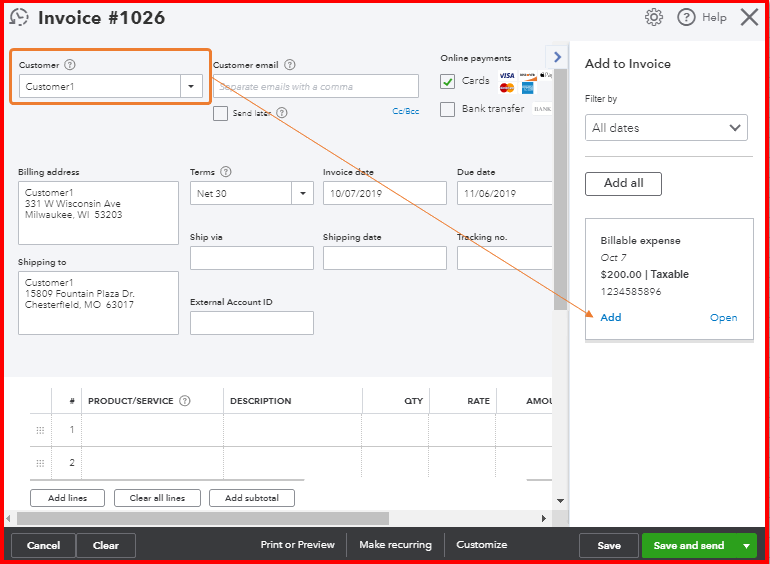Click Add lines button
This screenshot has height=564, width=770.
tap(67, 498)
